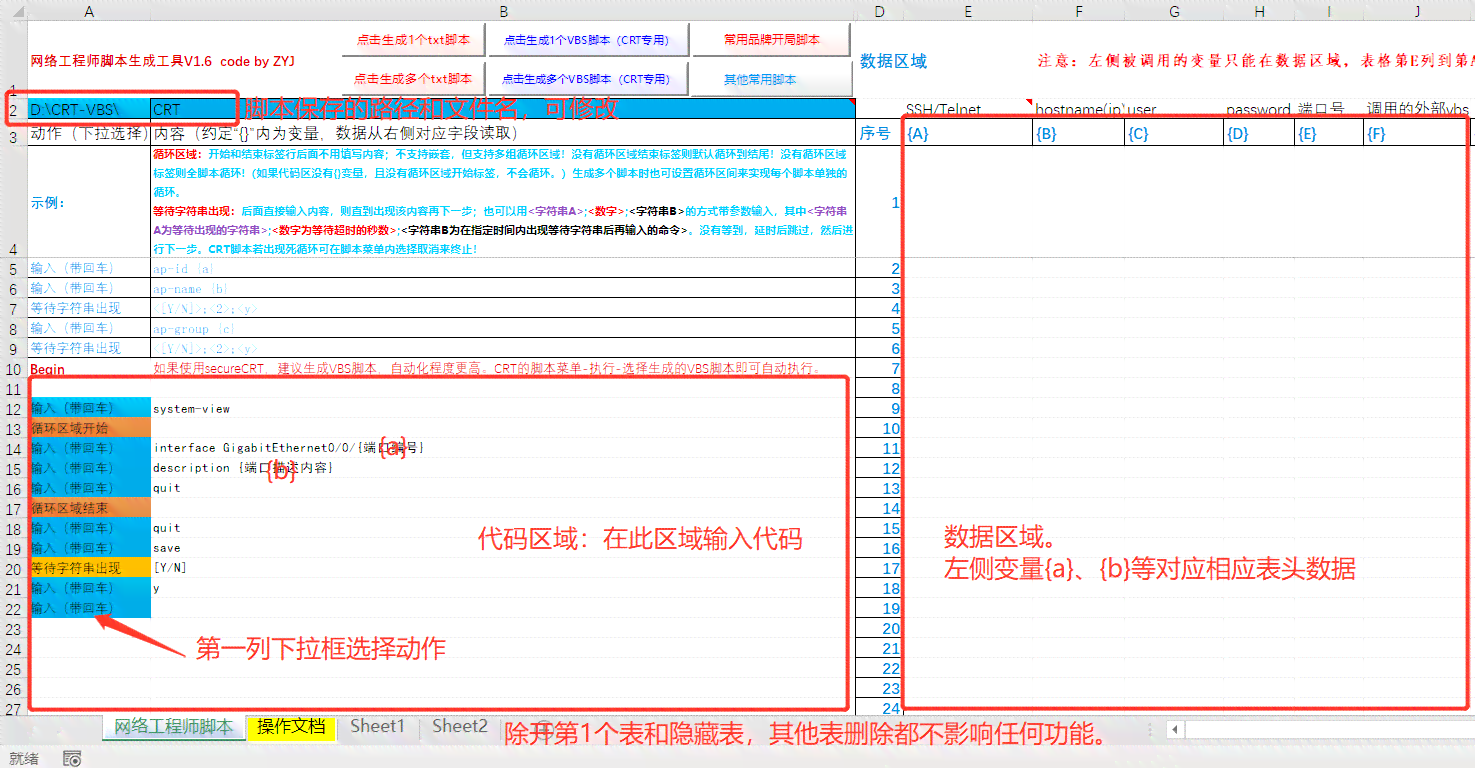1475x768 pixels.
Task: Click the 就绪 status indicator
Action: tap(24, 759)
